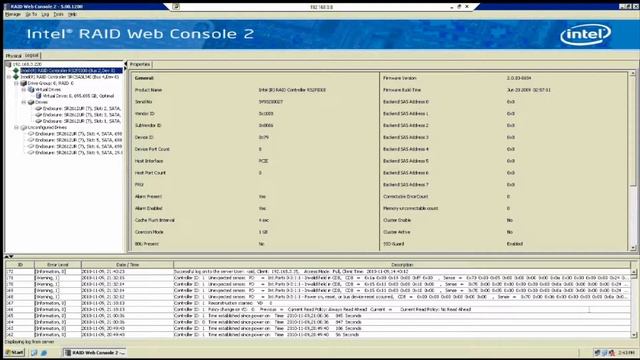
Task: Click the Cache Flush Interval label
Action: click(155, 220)
